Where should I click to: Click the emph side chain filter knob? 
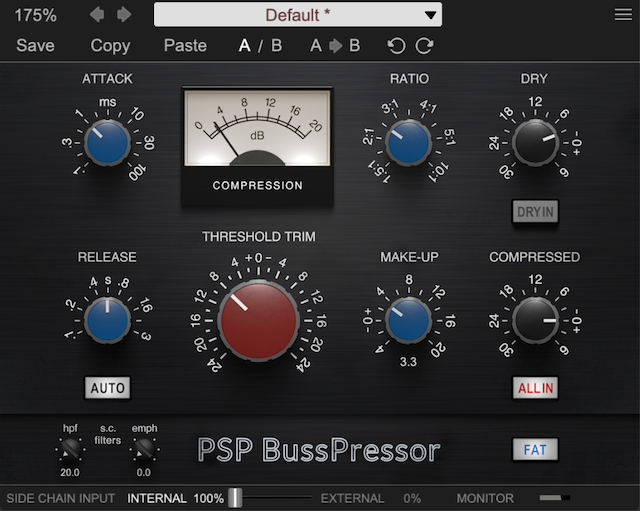click(144, 449)
